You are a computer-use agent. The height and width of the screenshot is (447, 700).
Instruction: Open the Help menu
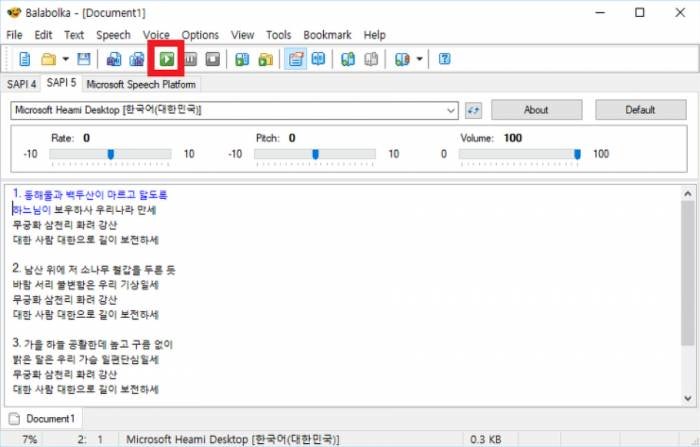tap(374, 35)
